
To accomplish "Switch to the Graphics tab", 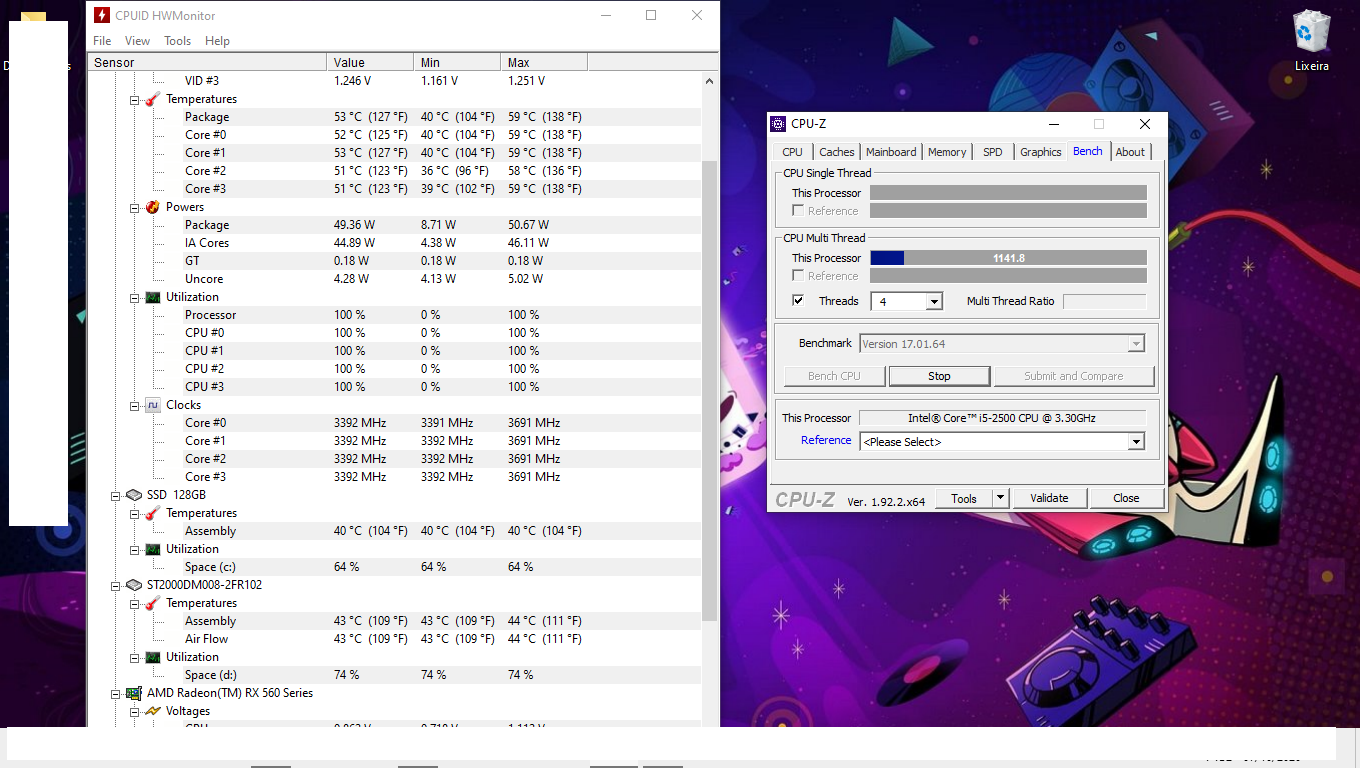I will click(1040, 152).
